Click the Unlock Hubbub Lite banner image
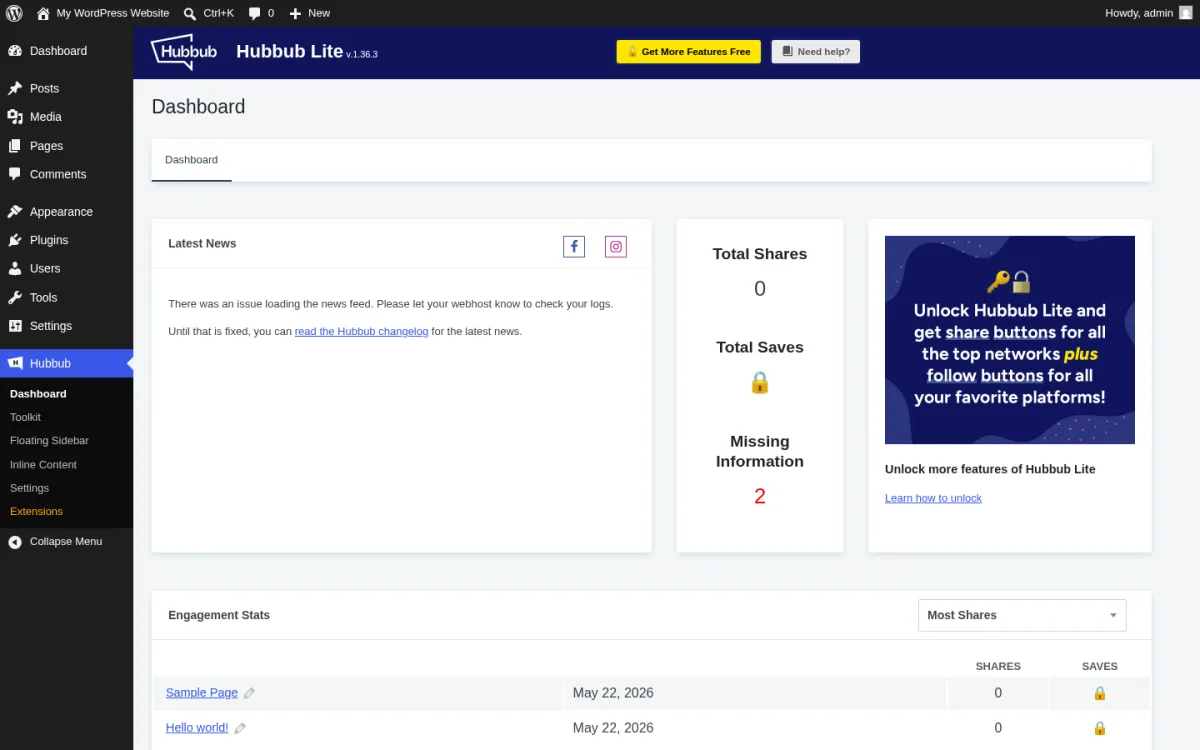The image size is (1200, 750). [1010, 340]
